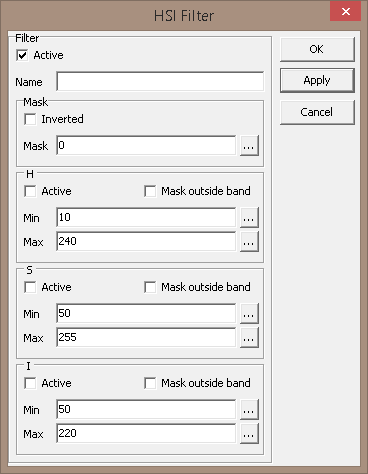Enable Active checkbox in S group
Screen dimensions: 368x474
(30, 287)
